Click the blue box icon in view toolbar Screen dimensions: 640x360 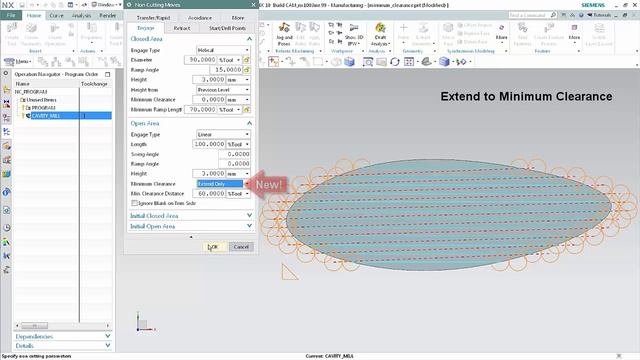[349, 62]
